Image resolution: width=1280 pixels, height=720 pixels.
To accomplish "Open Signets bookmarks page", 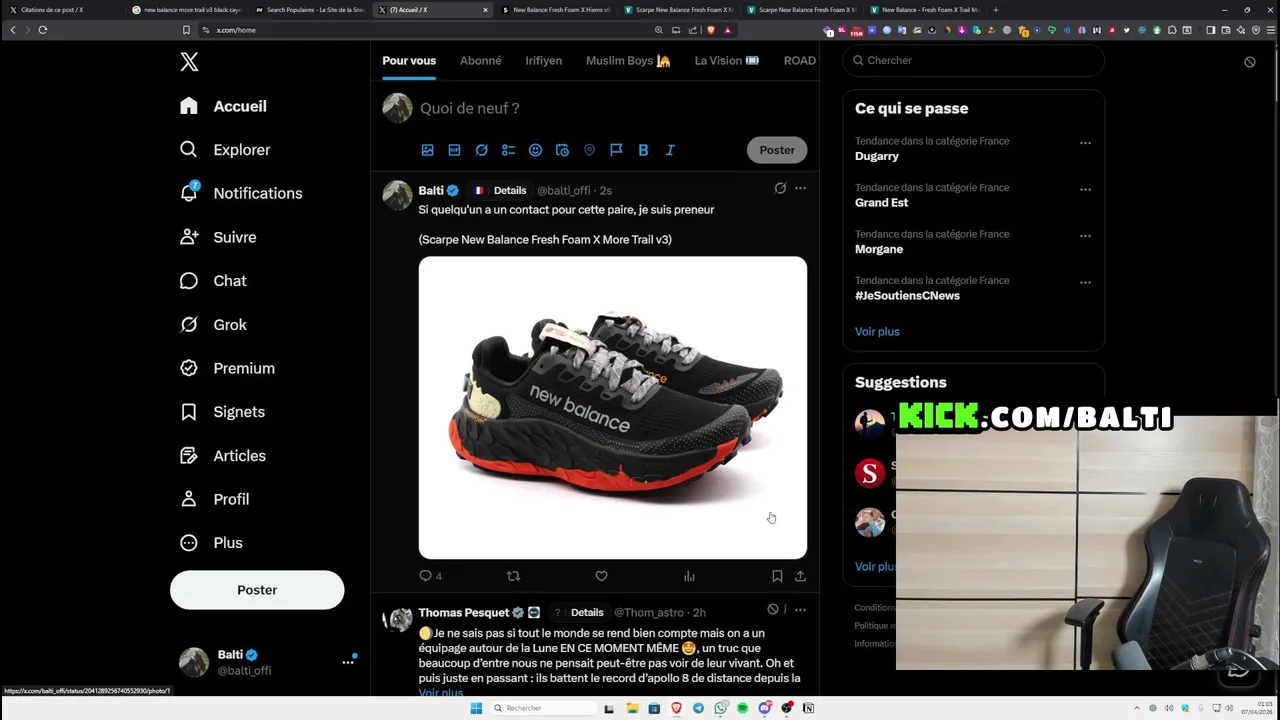I will (222, 412).
